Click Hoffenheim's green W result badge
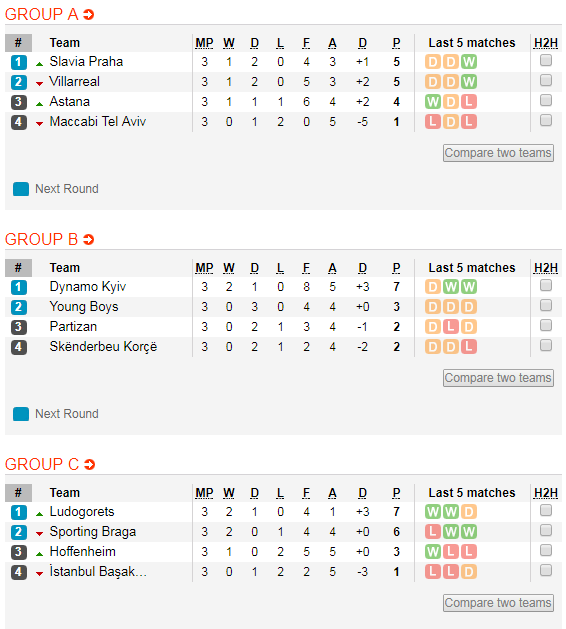 433,552
